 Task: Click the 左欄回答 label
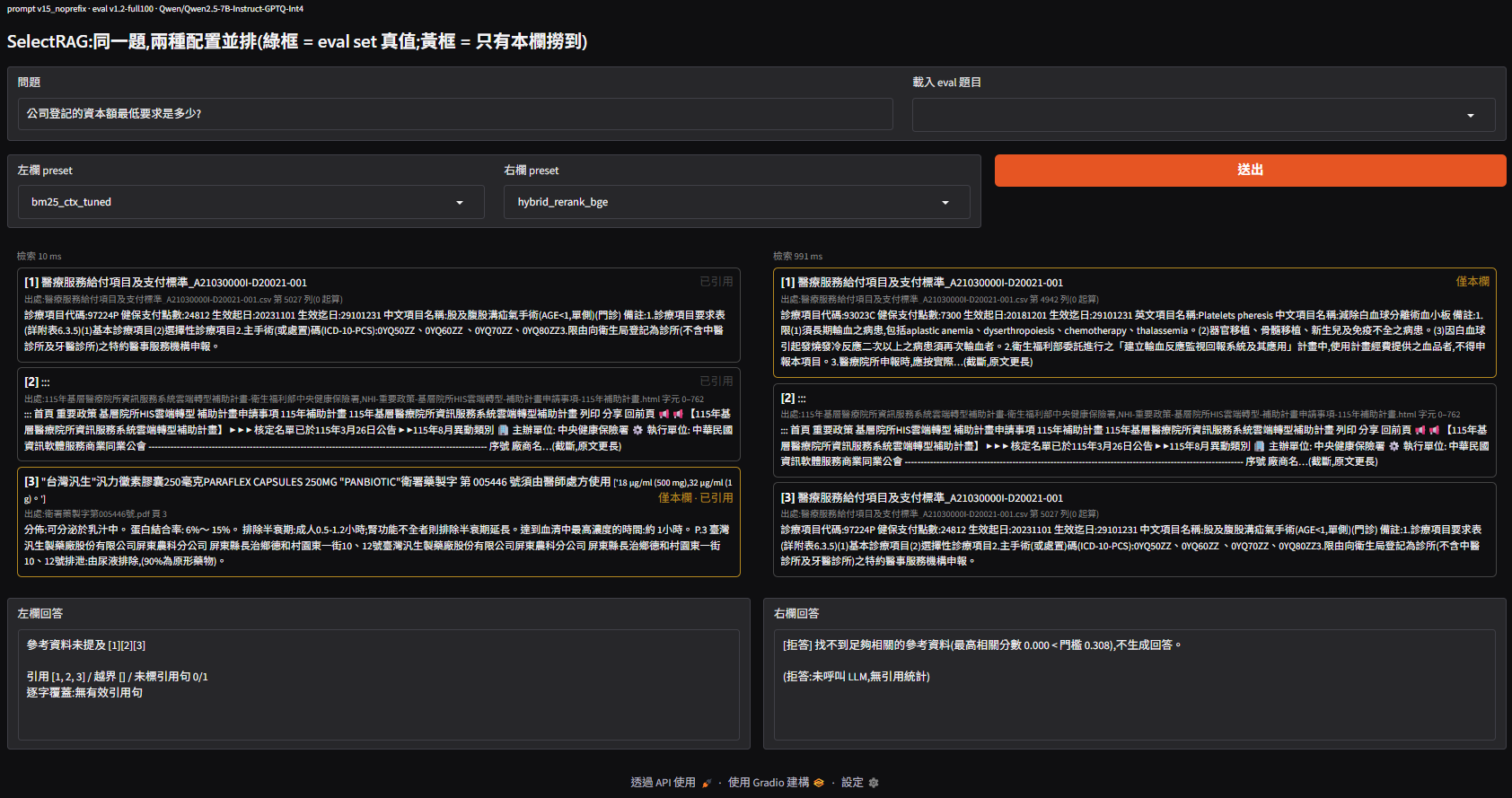40,613
